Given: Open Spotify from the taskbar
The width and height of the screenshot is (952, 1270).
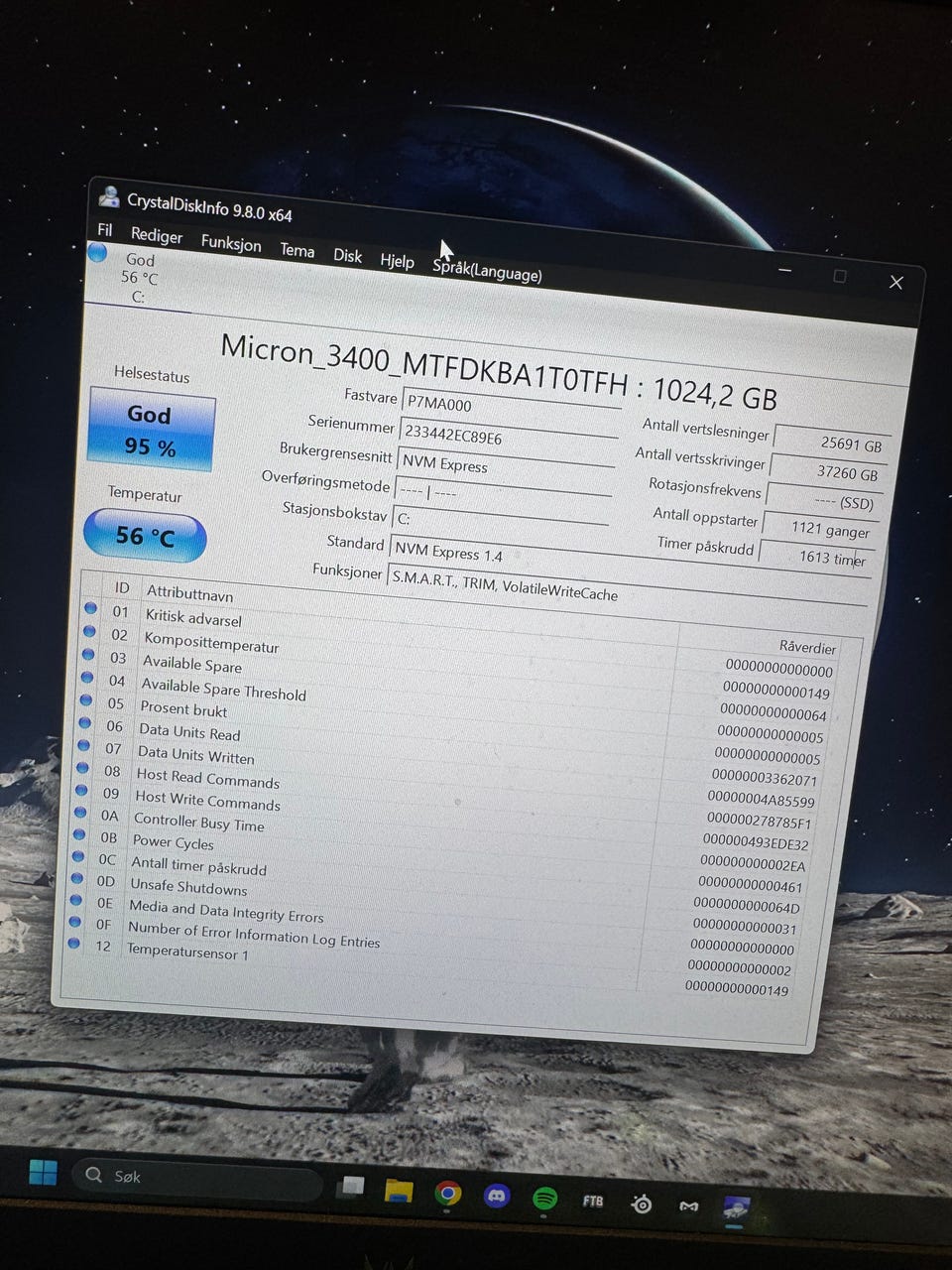Looking at the screenshot, I should (544, 1199).
